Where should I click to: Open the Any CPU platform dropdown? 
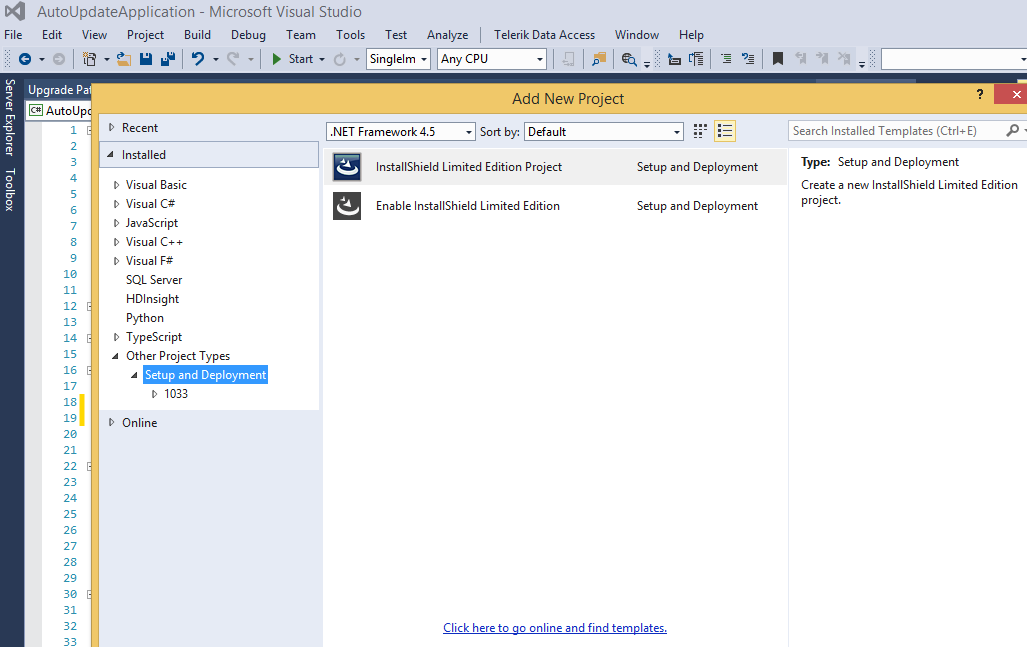pos(492,59)
